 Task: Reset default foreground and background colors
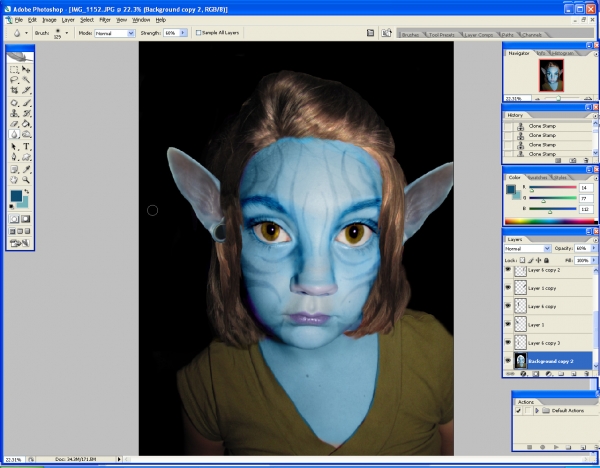tap(12, 207)
